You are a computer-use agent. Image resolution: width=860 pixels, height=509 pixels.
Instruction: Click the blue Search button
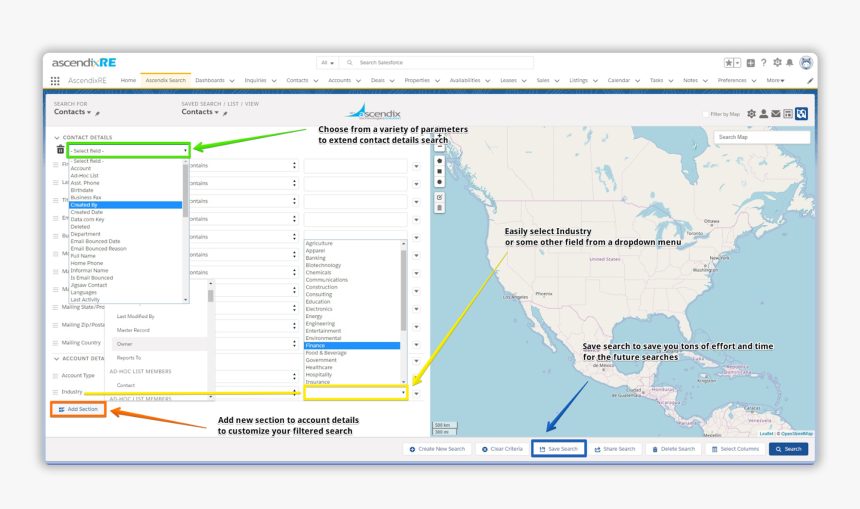click(788, 449)
